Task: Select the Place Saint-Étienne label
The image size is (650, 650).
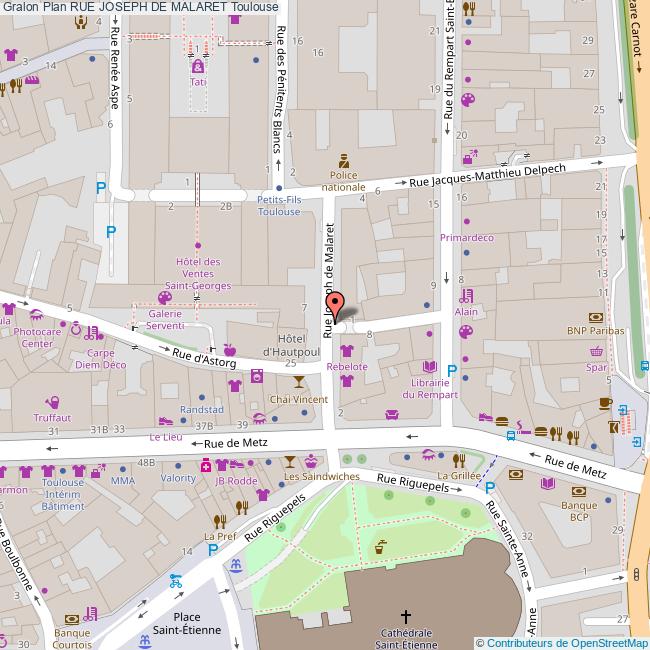Action: click(x=187, y=624)
